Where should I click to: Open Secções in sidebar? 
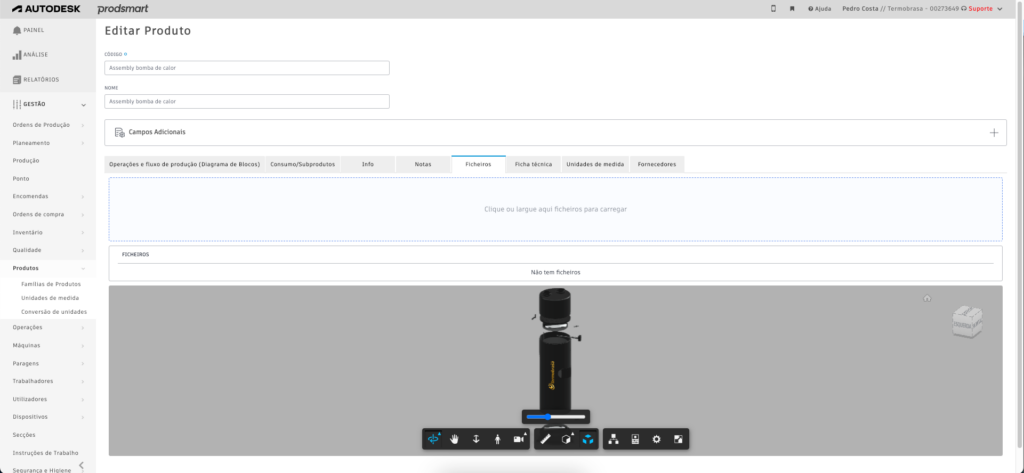(x=24, y=434)
